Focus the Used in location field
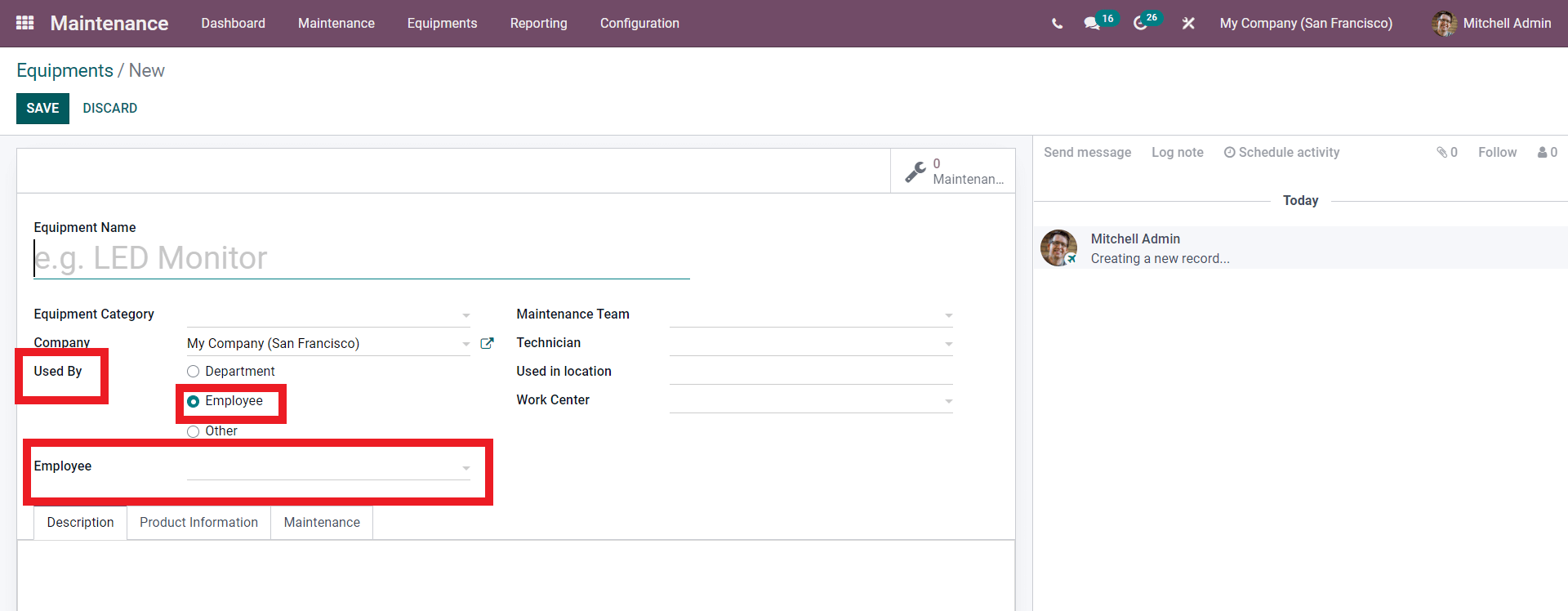The height and width of the screenshot is (611, 1568). [x=811, y=372]
